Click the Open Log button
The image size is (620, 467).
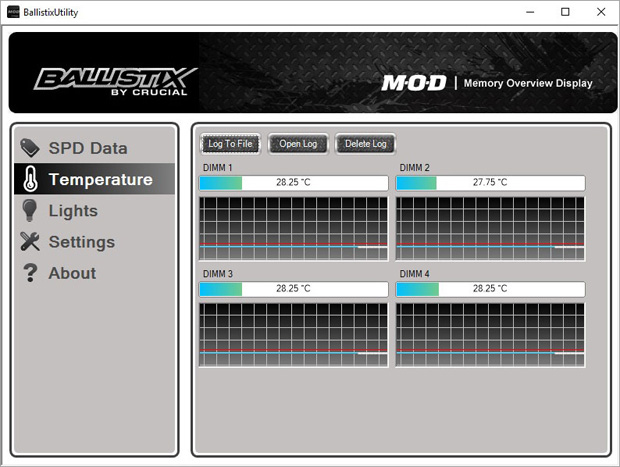298,144
